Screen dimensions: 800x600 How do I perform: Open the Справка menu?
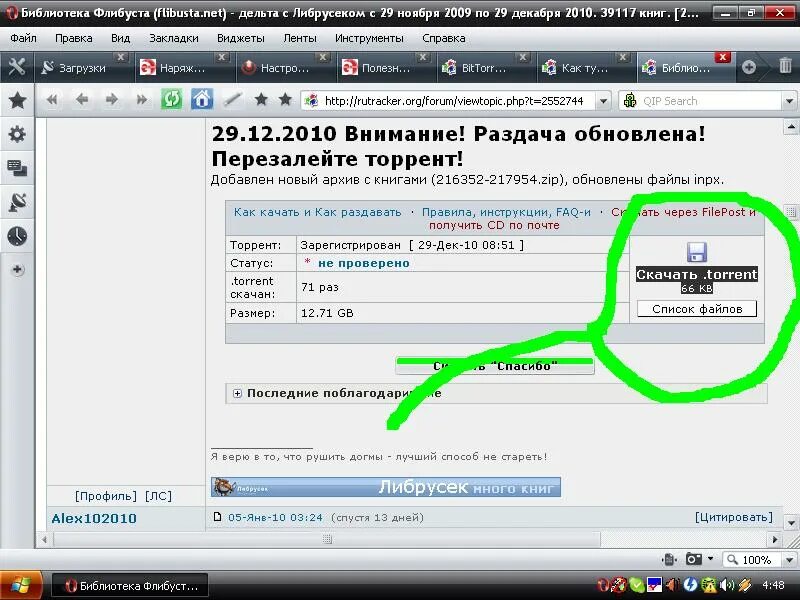click(x=443, y=38)
